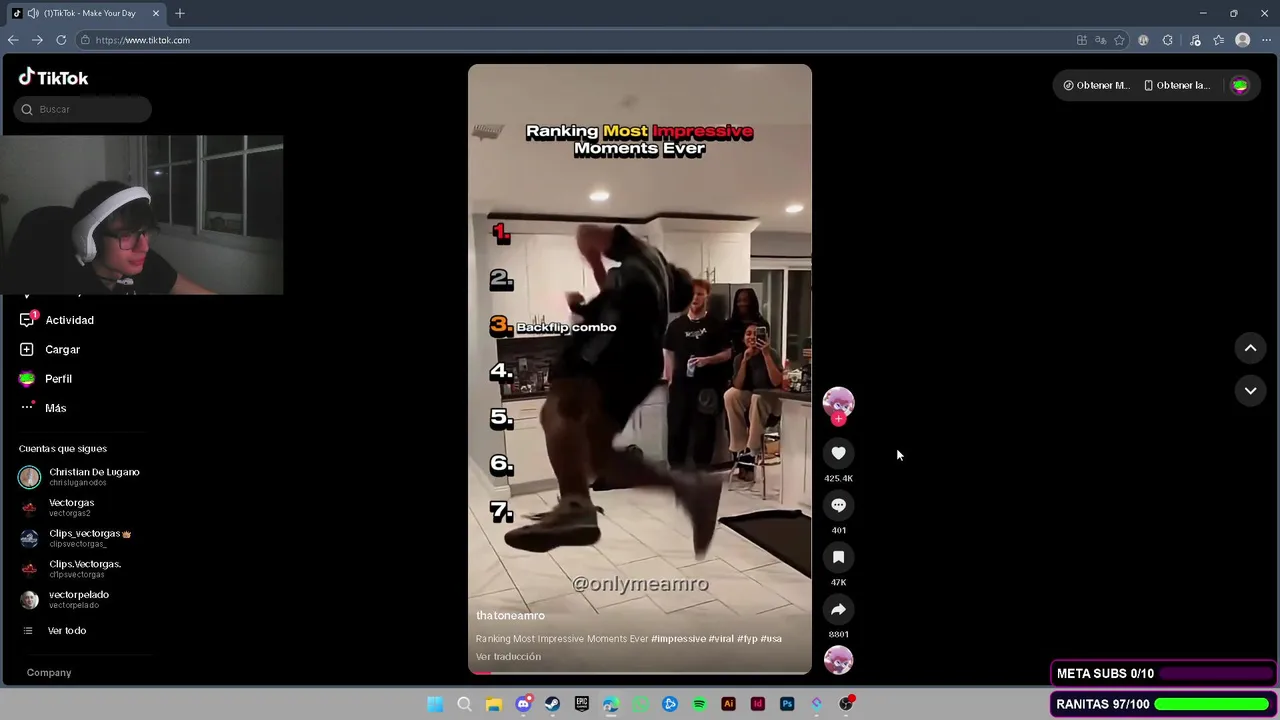Open the comments bubble showing 401
This screenshot has width=1280, height=720.
tap(838, 505)
